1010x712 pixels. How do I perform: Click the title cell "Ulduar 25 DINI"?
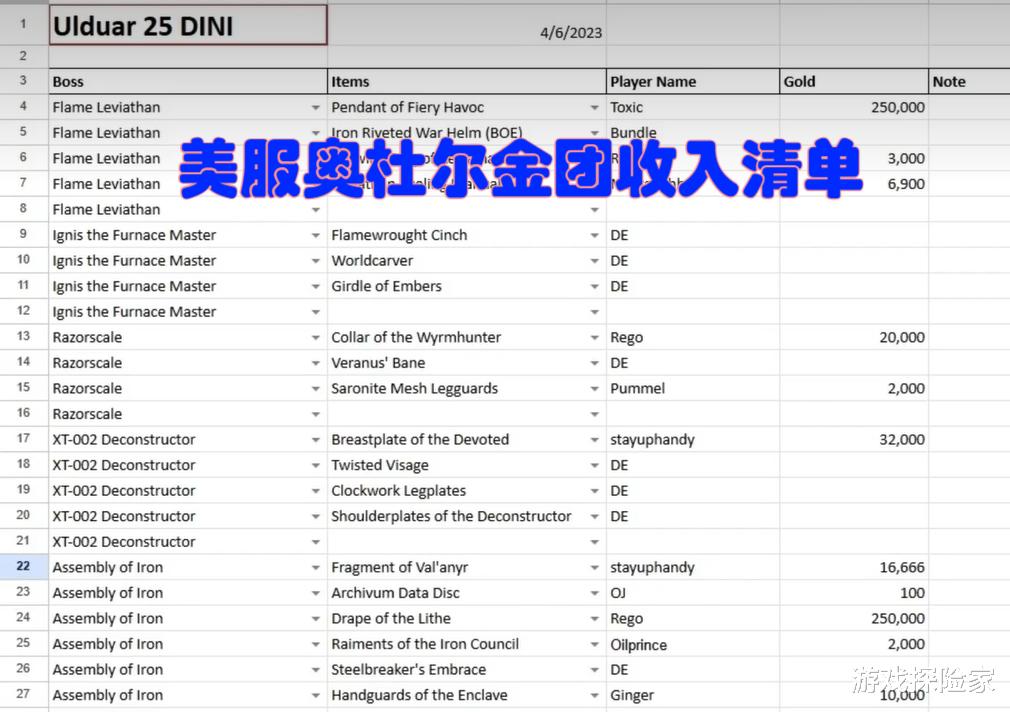click(x=188, y=25)
